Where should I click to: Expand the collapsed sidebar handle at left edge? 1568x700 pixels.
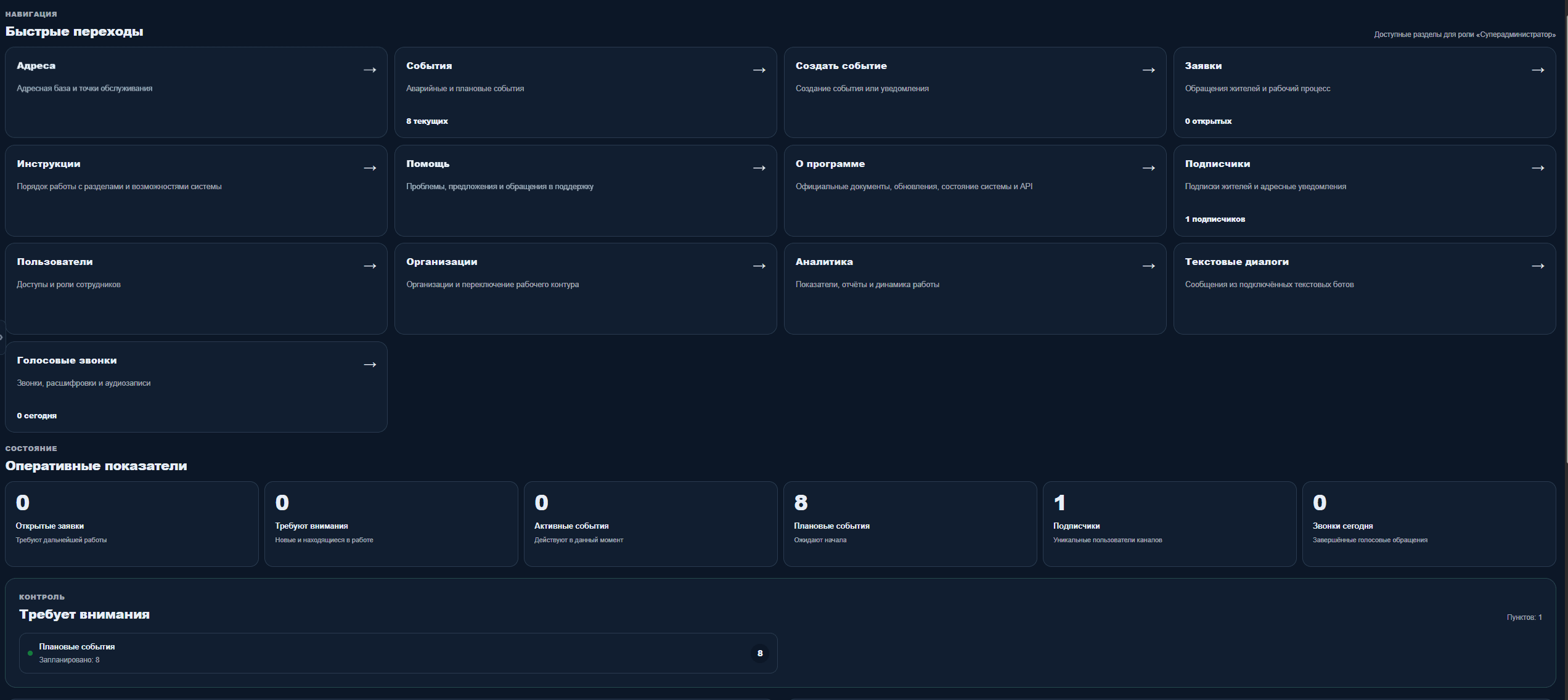(x=2, y=337)
